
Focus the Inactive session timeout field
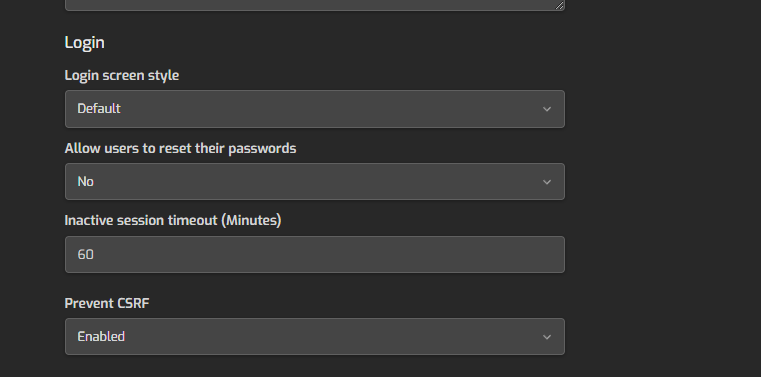click(x=314, y=254)
